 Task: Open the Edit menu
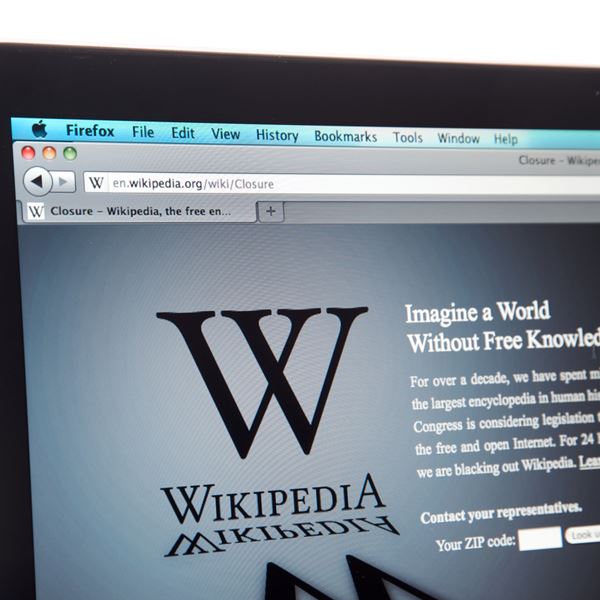click(x=183, y=133)
